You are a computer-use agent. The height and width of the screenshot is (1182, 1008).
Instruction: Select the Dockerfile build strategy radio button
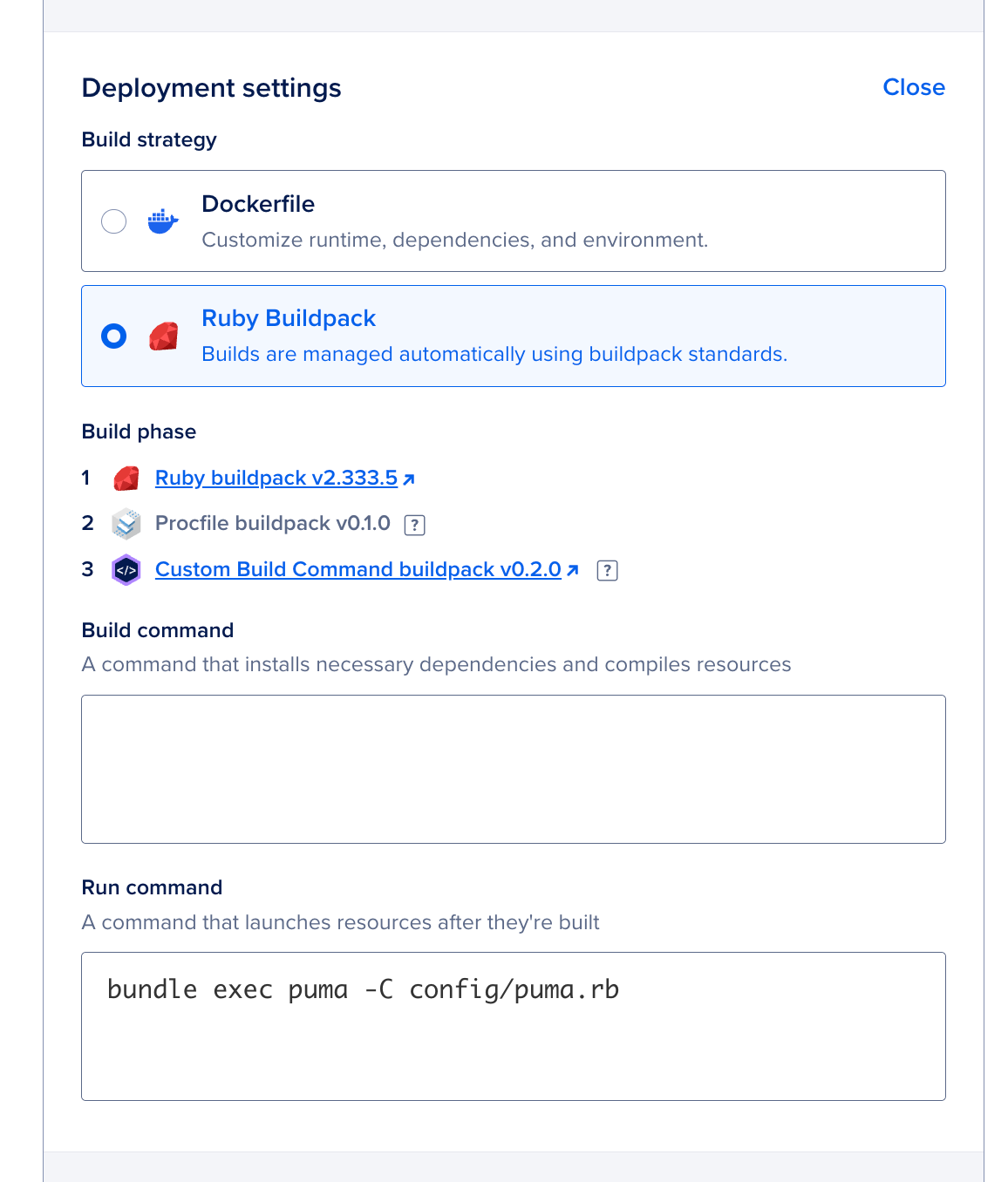point(113,221)
